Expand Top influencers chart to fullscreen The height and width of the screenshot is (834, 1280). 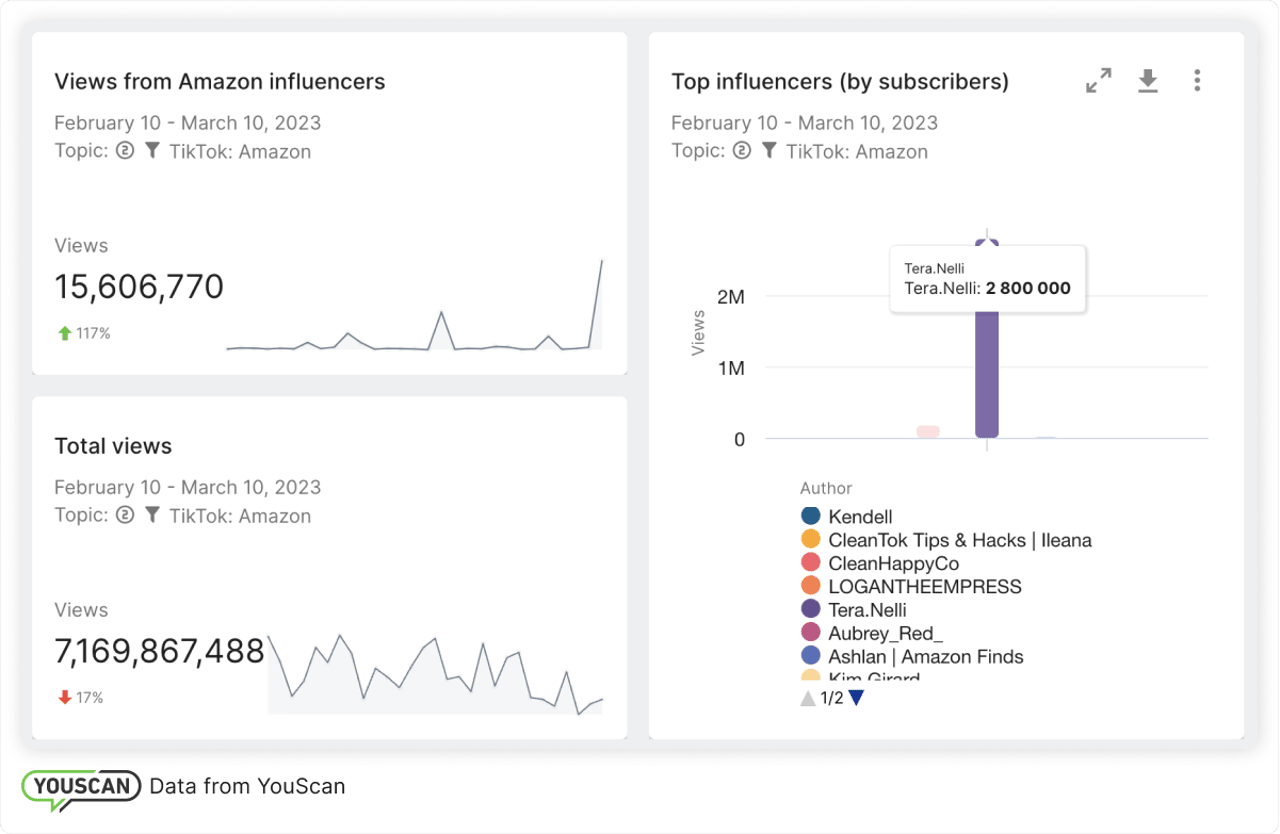(x=1098, y=80)
